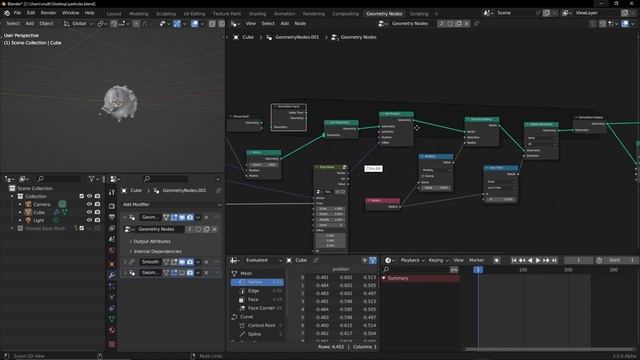640x360 pixels.
Task: Toggle spreadsheet filter funnel icon
Action: [x=373, y=260]
